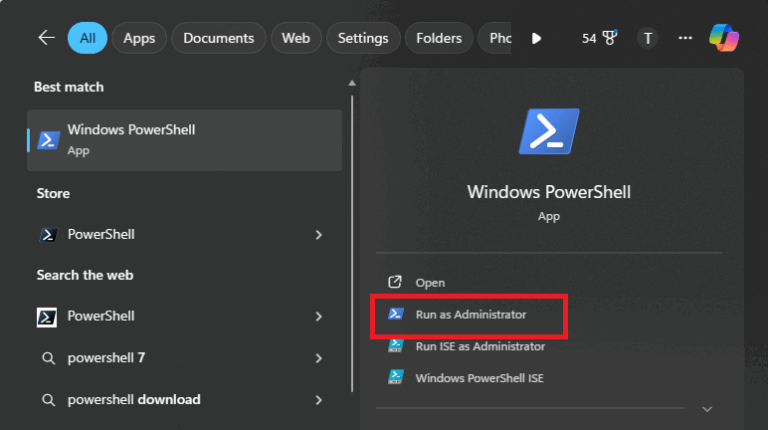The image size is (768, 430).
Task: Click the Store result PowerShell icon
Action: point(48,235)
